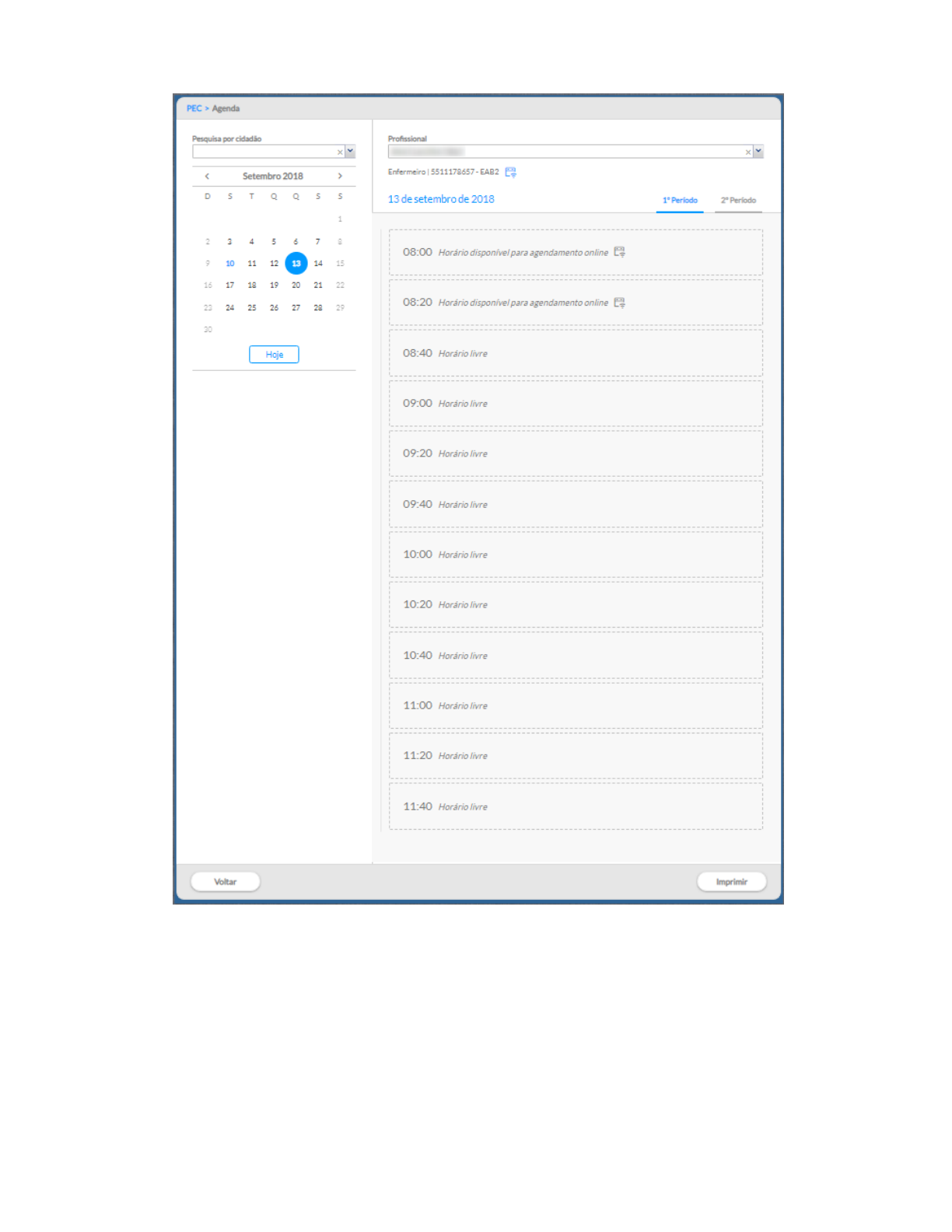Click the Setembro 2018 month title
This screenshot has height=1232, width=952.
(x=273, y=177)
